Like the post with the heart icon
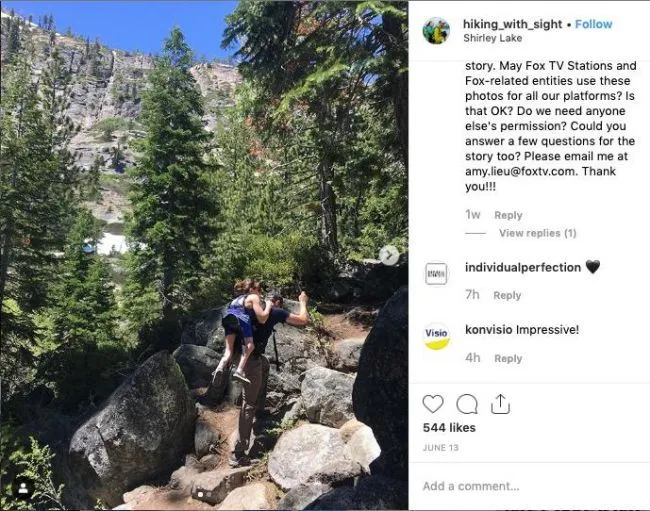This screenshot has width=650, height=511. 433,404
